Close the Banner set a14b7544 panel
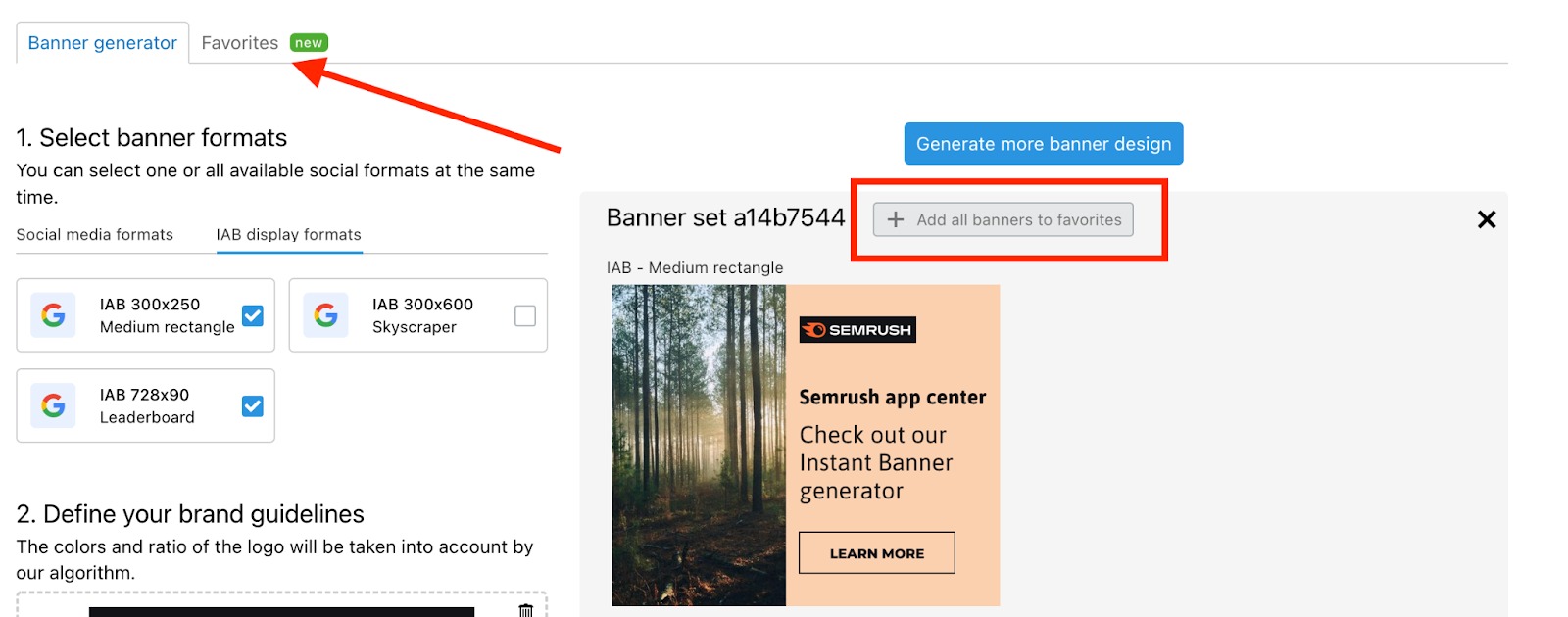This screenshot has width=1568, height=617. click(1486, 219)
